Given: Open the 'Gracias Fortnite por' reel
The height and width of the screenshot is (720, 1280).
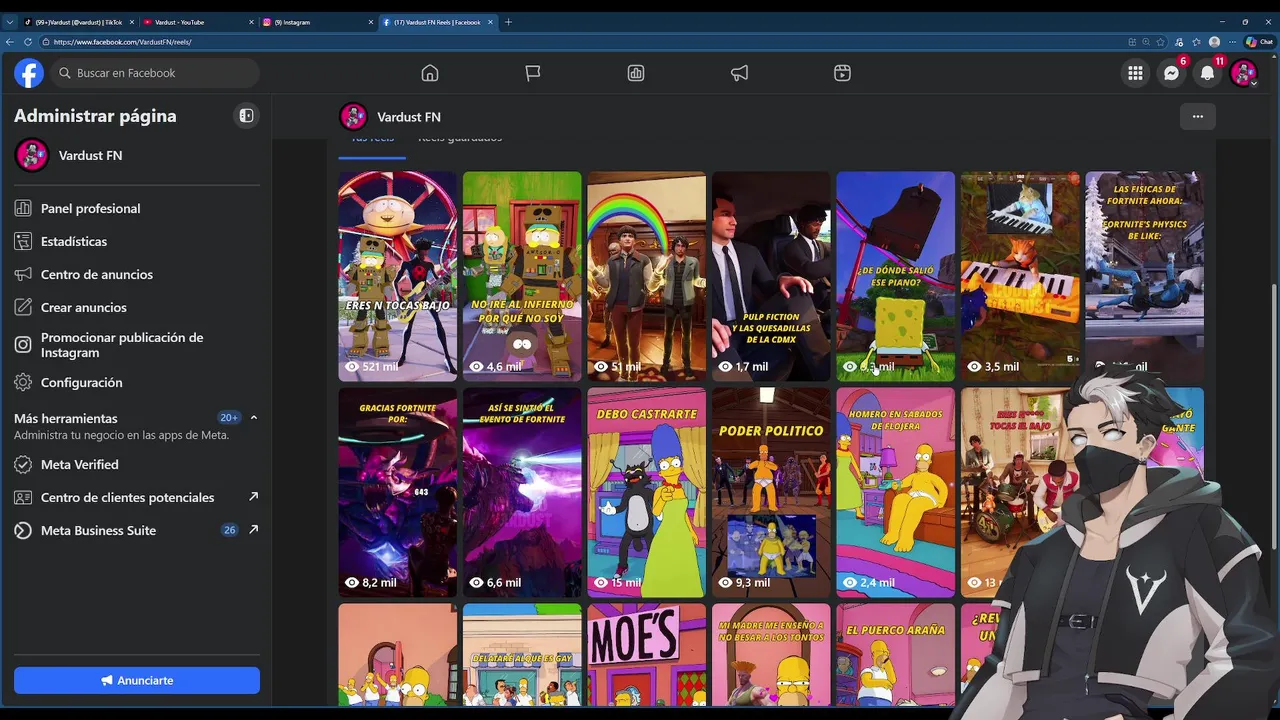Looking at the screenshot, I should click(x=397, y=492).
